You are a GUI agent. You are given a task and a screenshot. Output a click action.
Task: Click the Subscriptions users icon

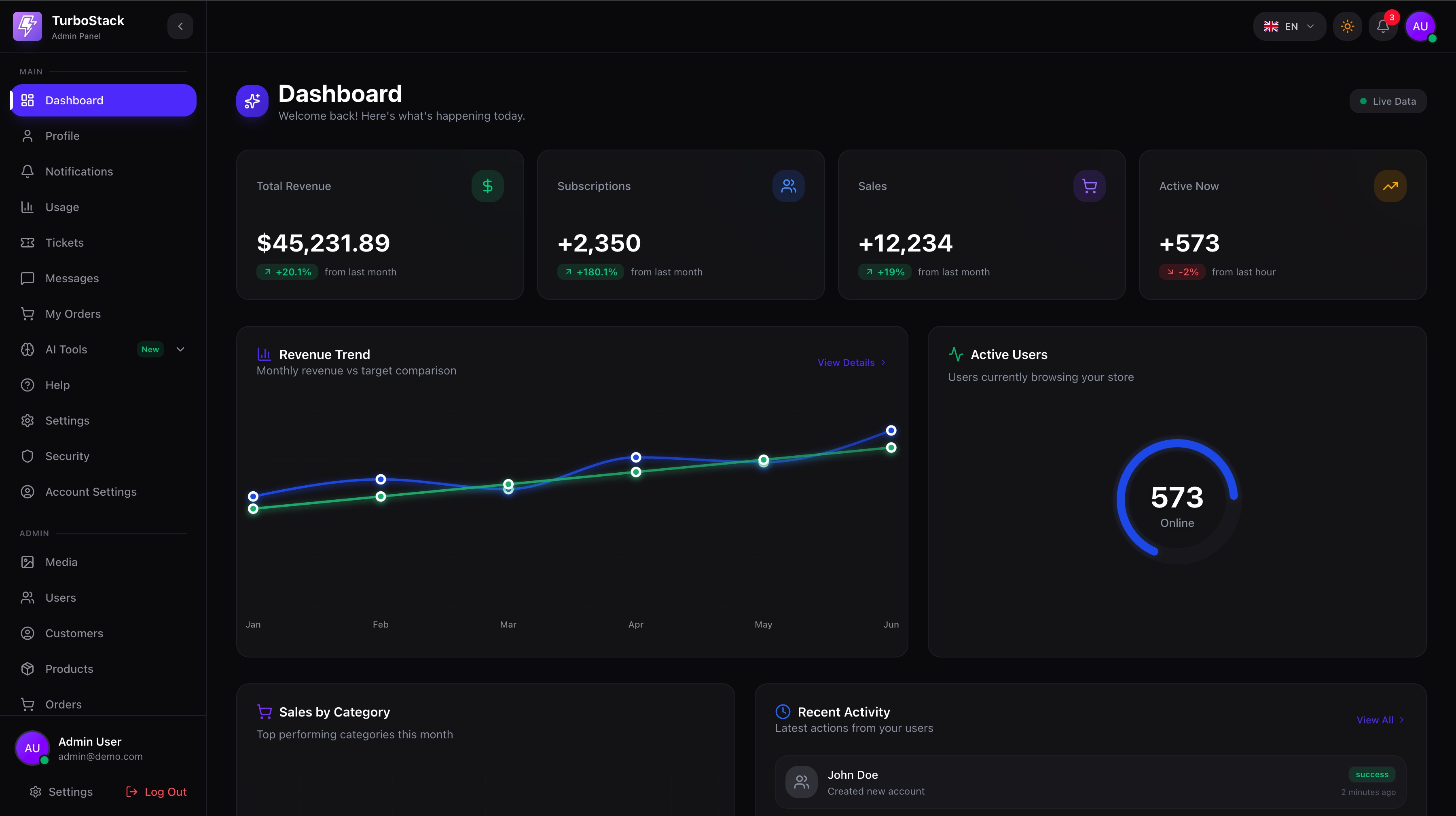point(788,186)
